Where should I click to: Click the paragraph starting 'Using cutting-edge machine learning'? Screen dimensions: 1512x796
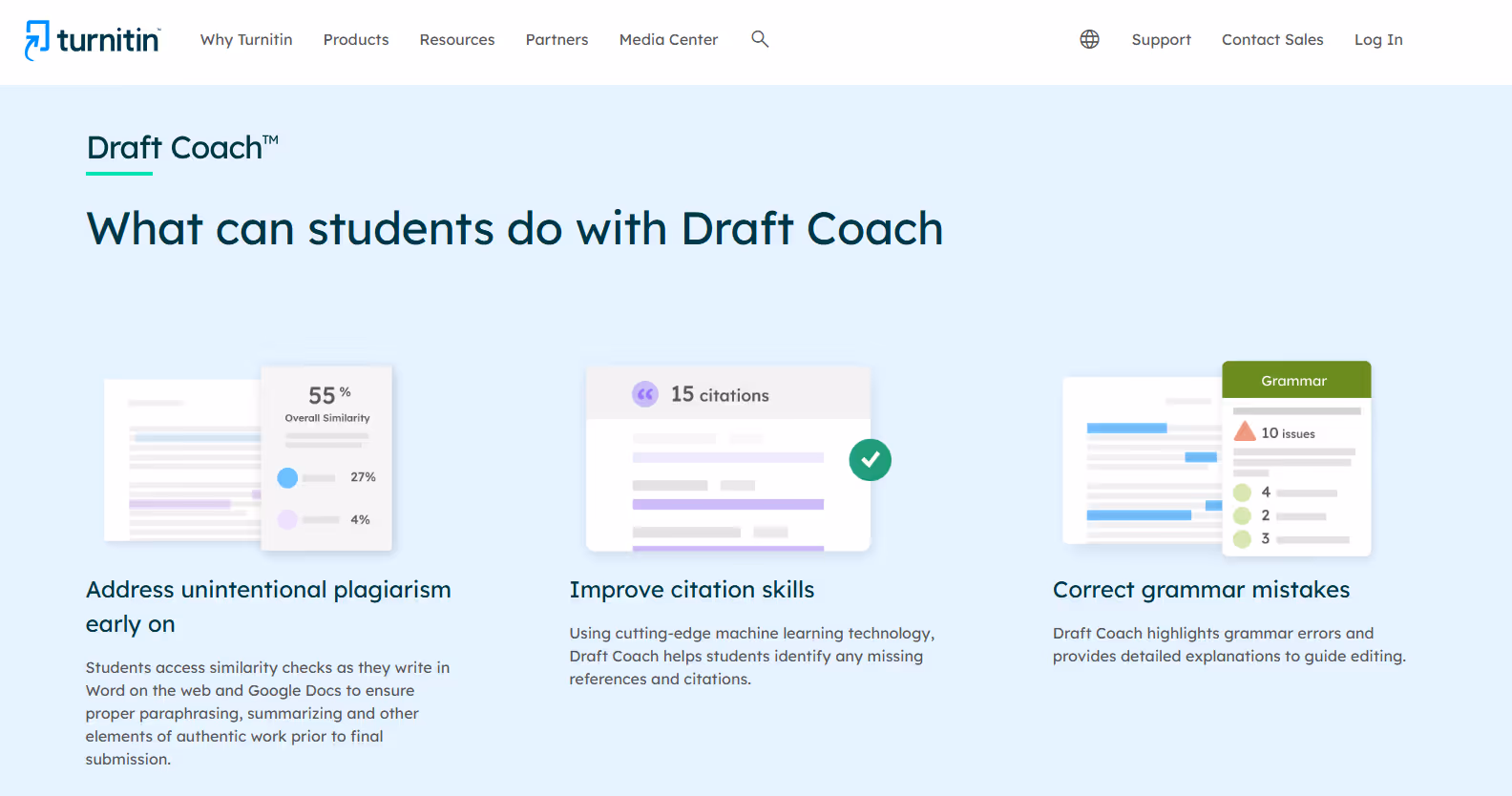(x=752, y=656)
